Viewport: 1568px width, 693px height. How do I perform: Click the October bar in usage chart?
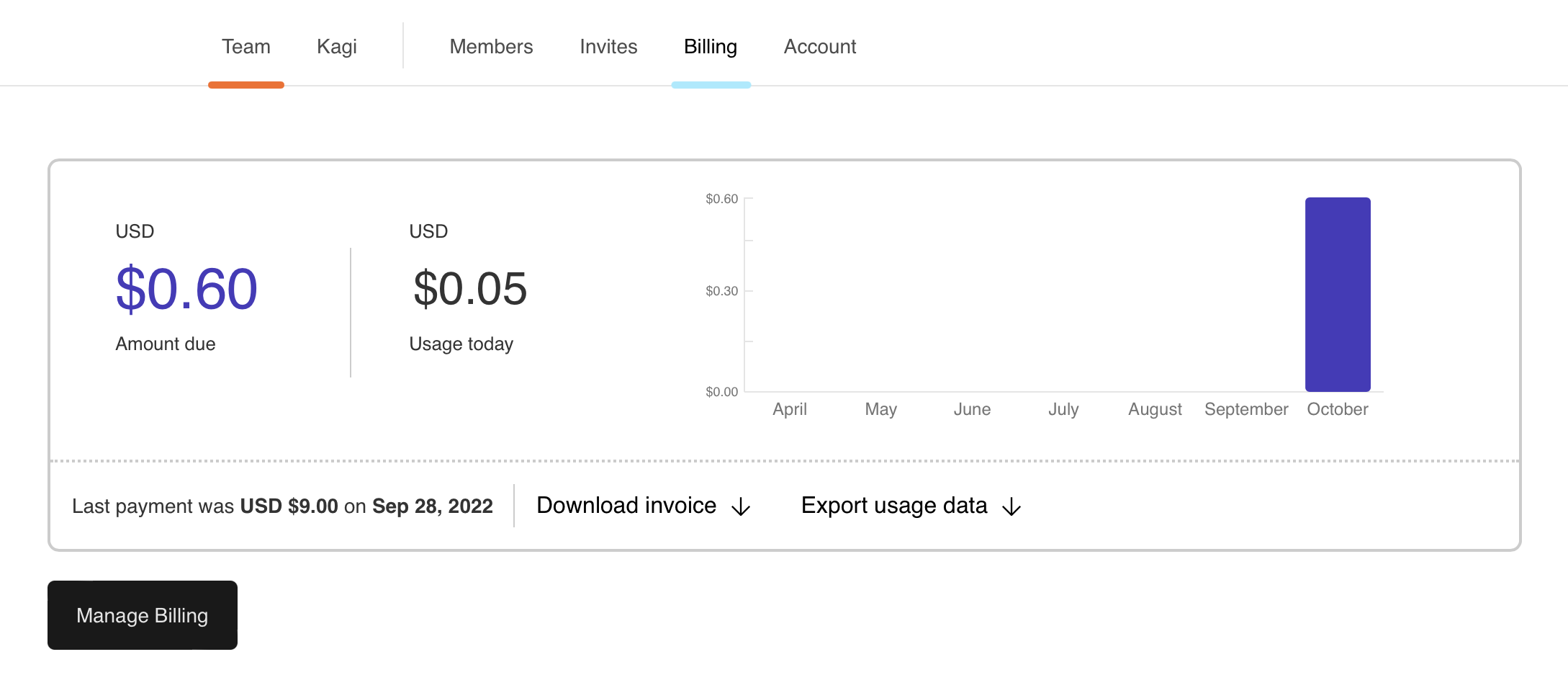[1337, 295]
